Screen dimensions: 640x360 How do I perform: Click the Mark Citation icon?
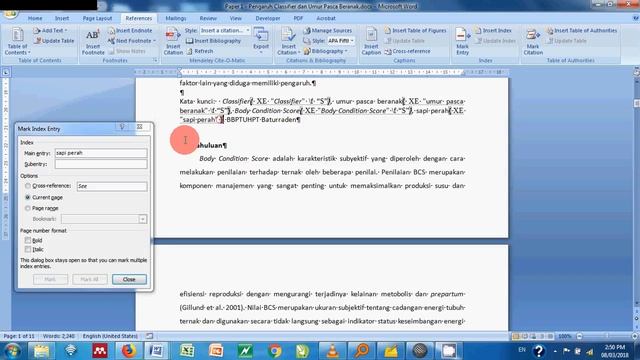pos(533,41)
